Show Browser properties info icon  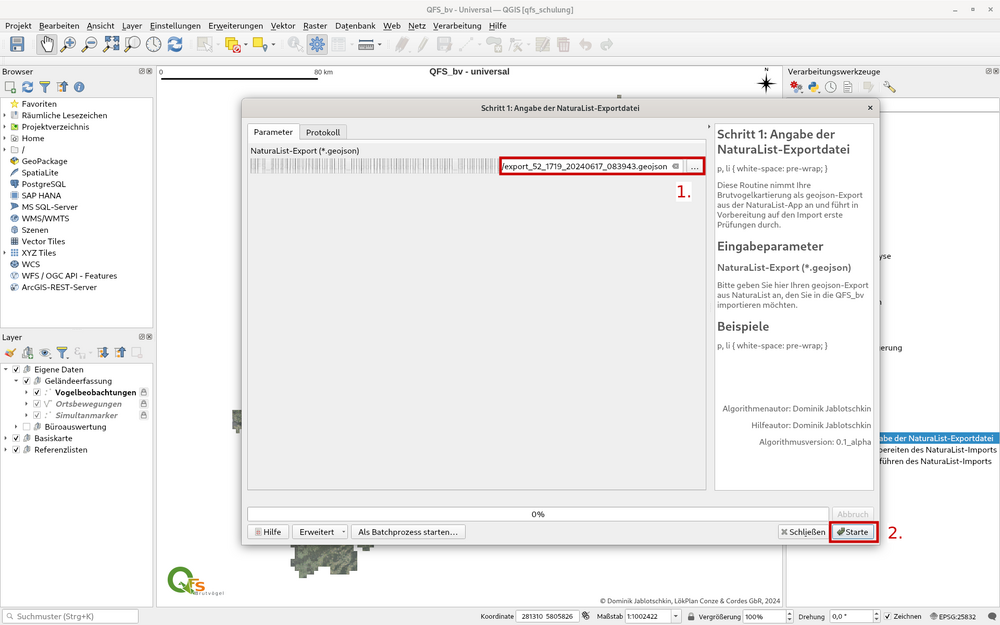click(x=79, y=87)
